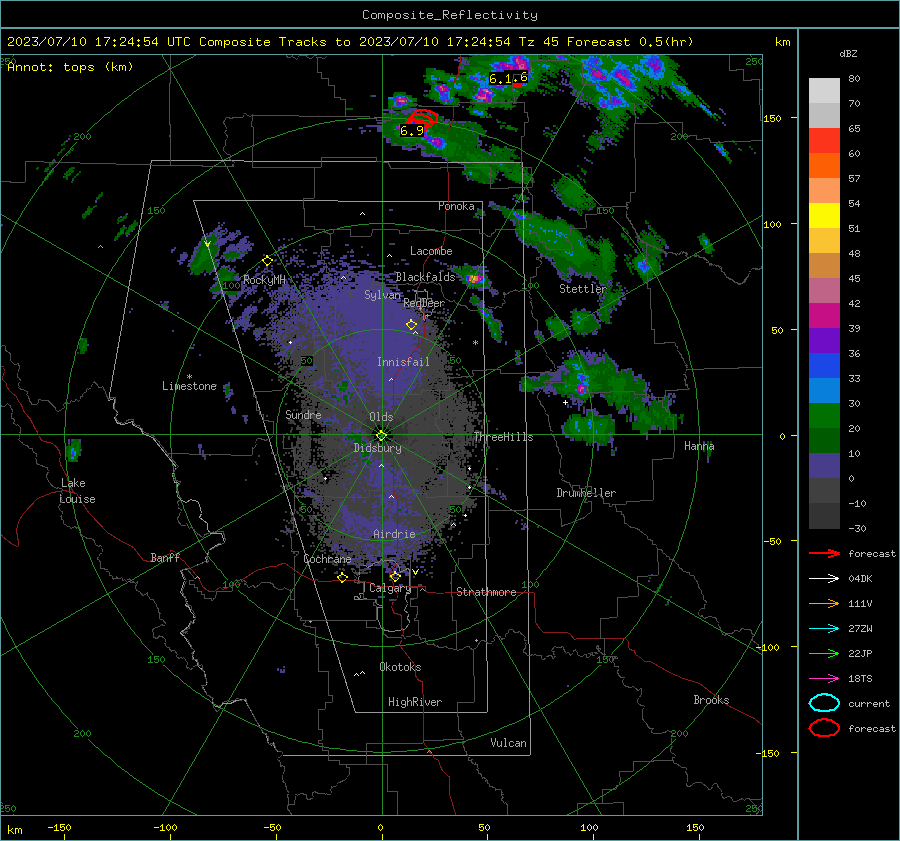Viewport: 900px width, 841px height.
Task: Click the blue 36-33 dBZ color swatch
Action: pyautogui.click(x=824, y=366)
